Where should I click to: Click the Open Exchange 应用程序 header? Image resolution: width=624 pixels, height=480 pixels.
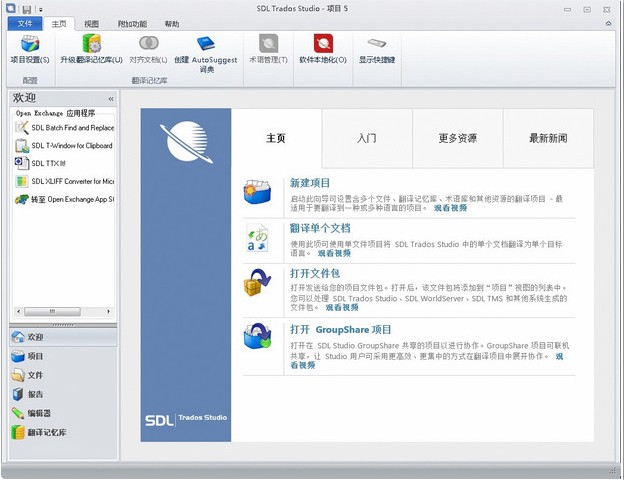tap(56, 113)
